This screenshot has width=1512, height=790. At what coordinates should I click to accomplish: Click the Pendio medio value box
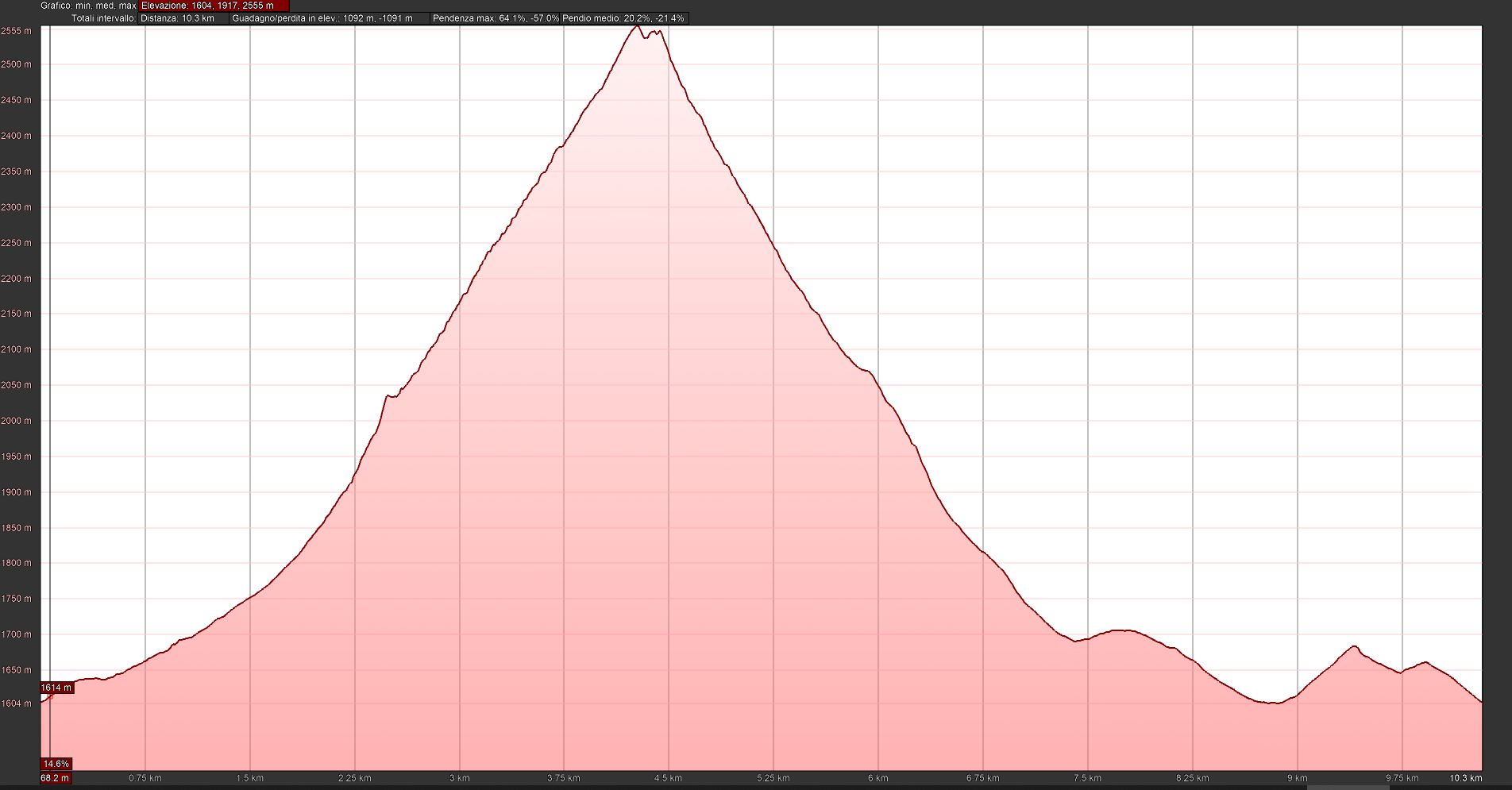623,18
